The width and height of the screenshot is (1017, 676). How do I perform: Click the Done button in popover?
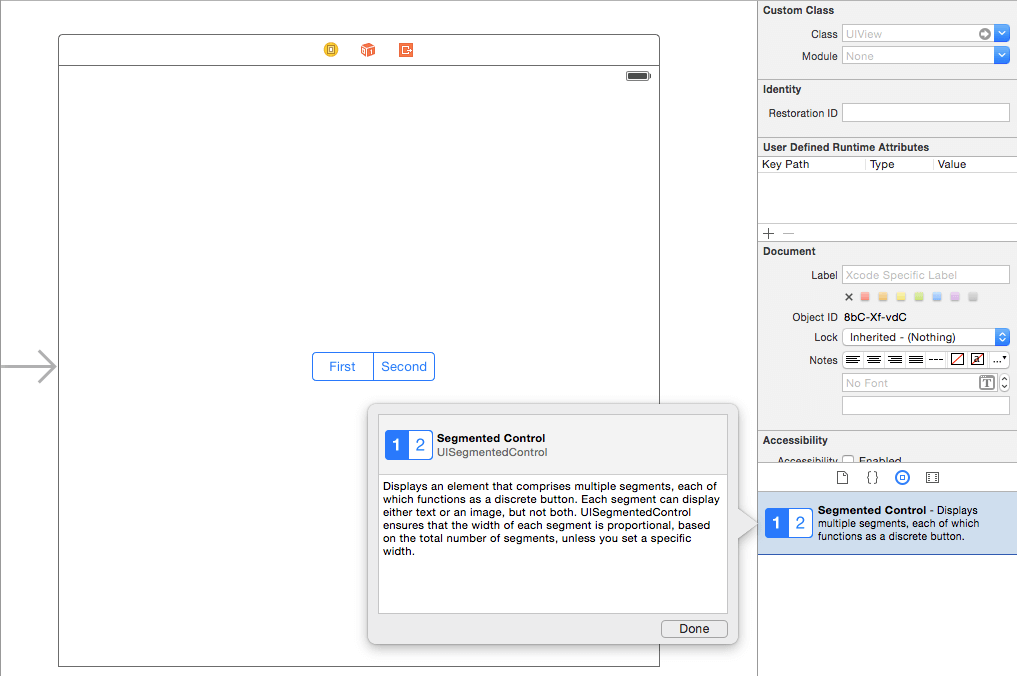click(694, 629)
